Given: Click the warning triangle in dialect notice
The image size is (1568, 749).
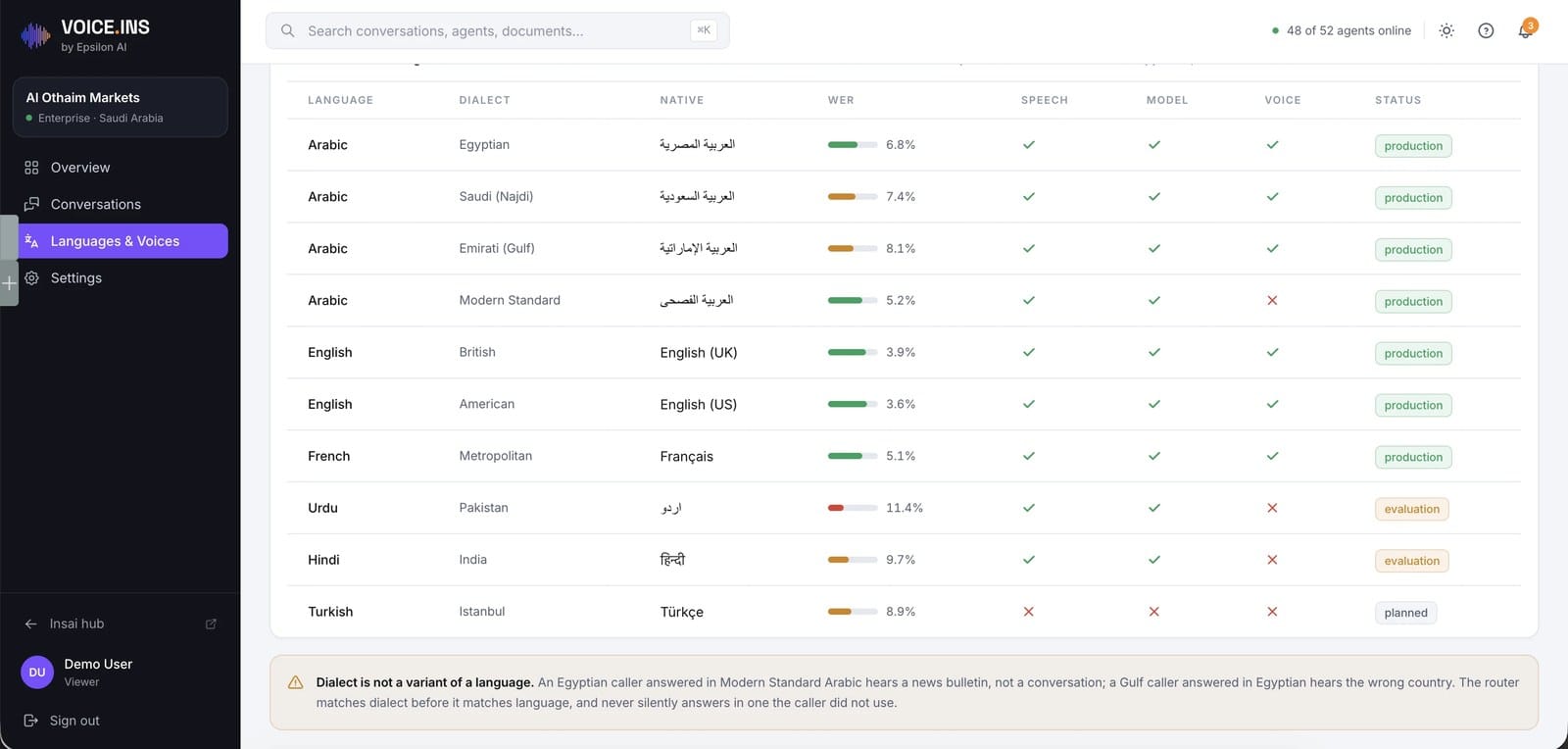Looking at the screenshot, I should (x=295, y=682).
